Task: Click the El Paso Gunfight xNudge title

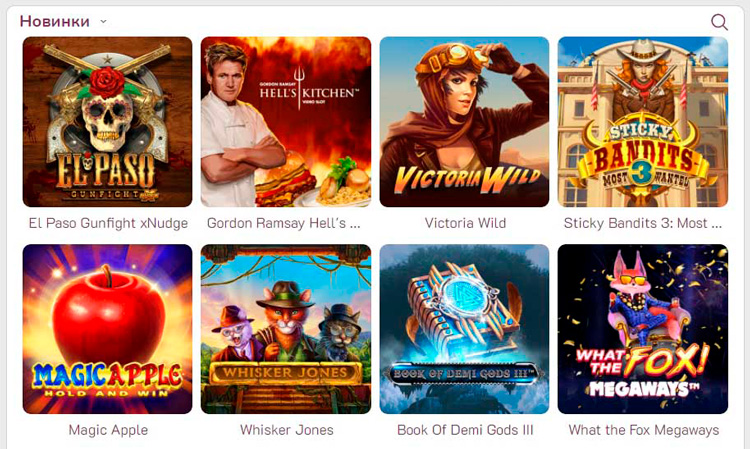Action: coord(108,223)
